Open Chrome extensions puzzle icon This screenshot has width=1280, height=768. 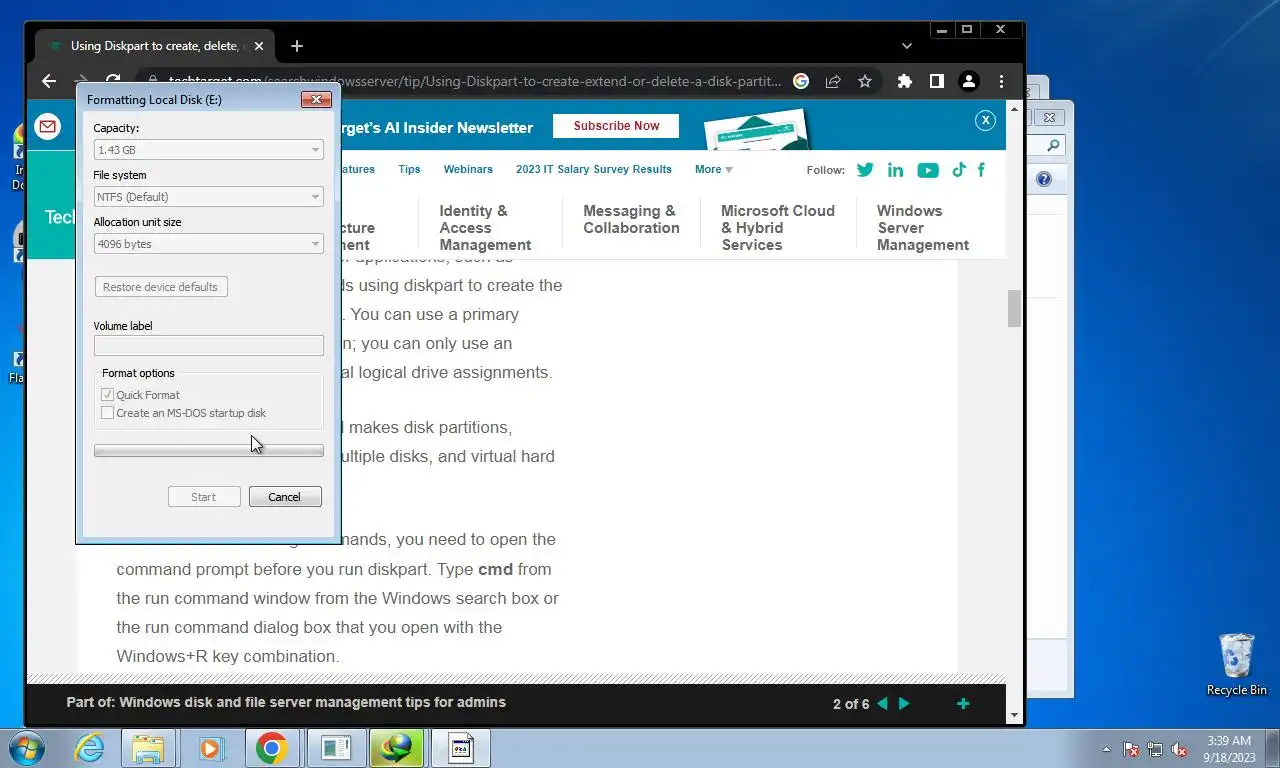(905, 82)
